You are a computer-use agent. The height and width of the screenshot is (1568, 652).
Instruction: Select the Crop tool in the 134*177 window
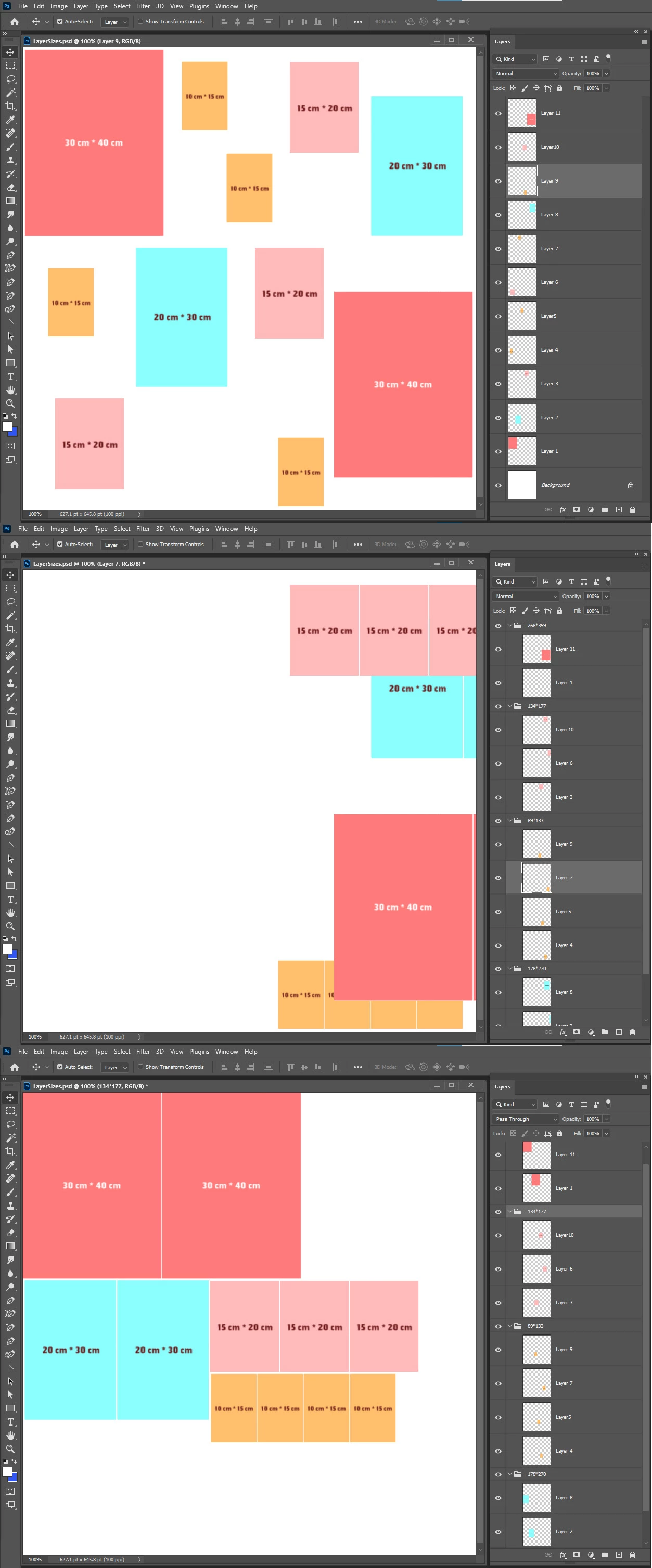click(10, 1151)
